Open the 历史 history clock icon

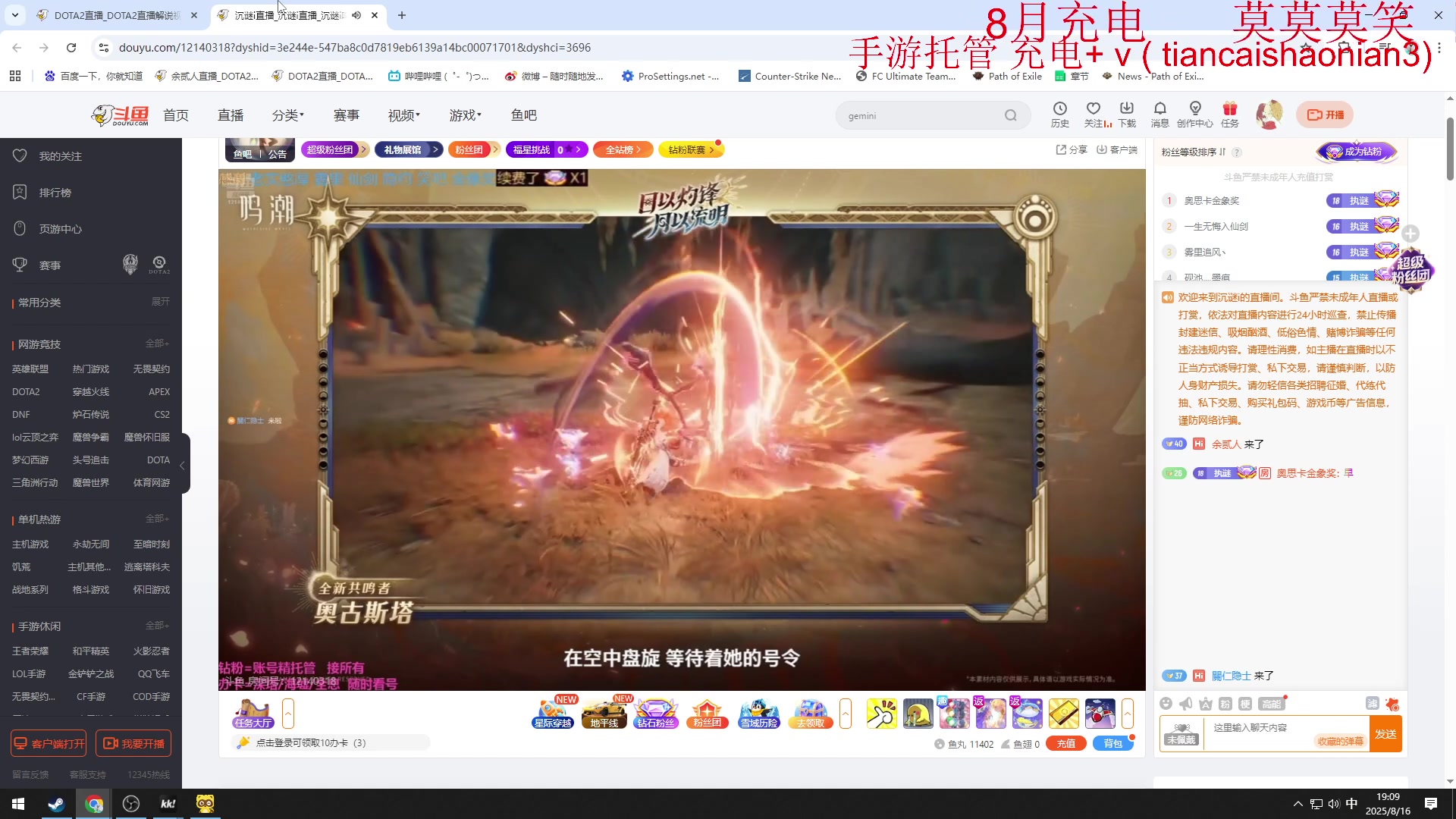tap(1059, 115)
